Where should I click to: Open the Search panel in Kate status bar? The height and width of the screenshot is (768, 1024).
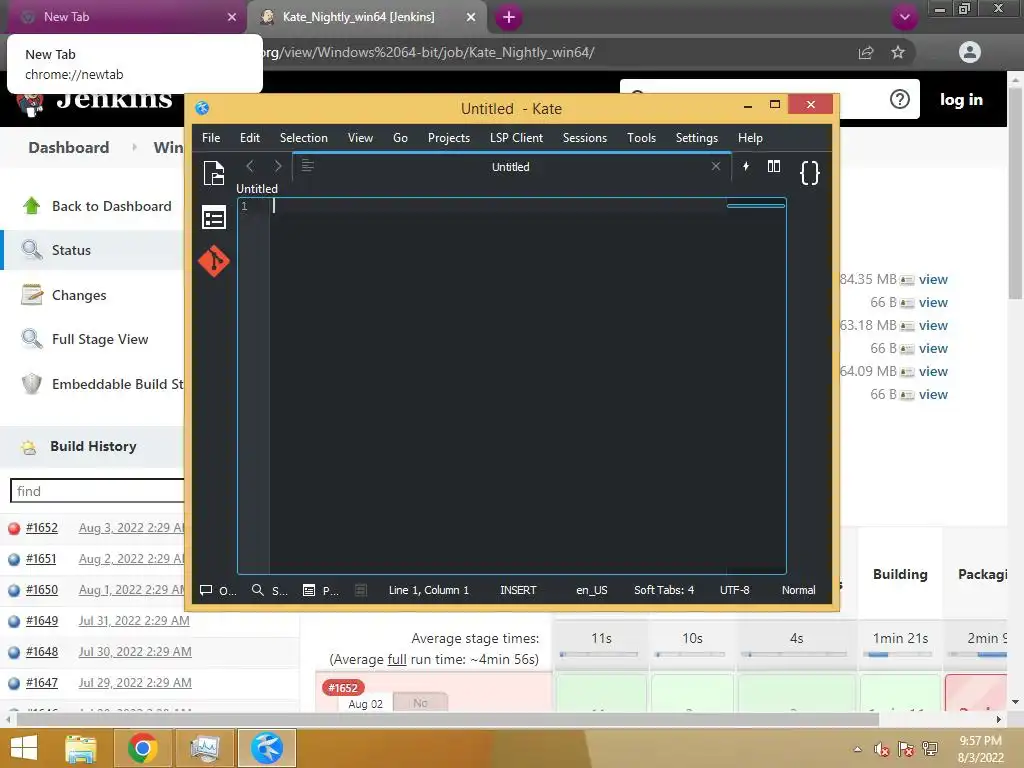coord(269,590)
